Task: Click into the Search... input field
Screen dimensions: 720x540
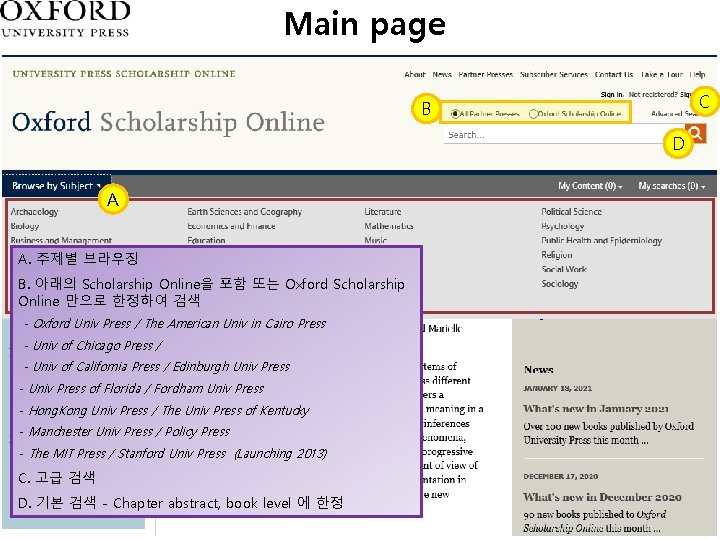Action: (563, 135)
